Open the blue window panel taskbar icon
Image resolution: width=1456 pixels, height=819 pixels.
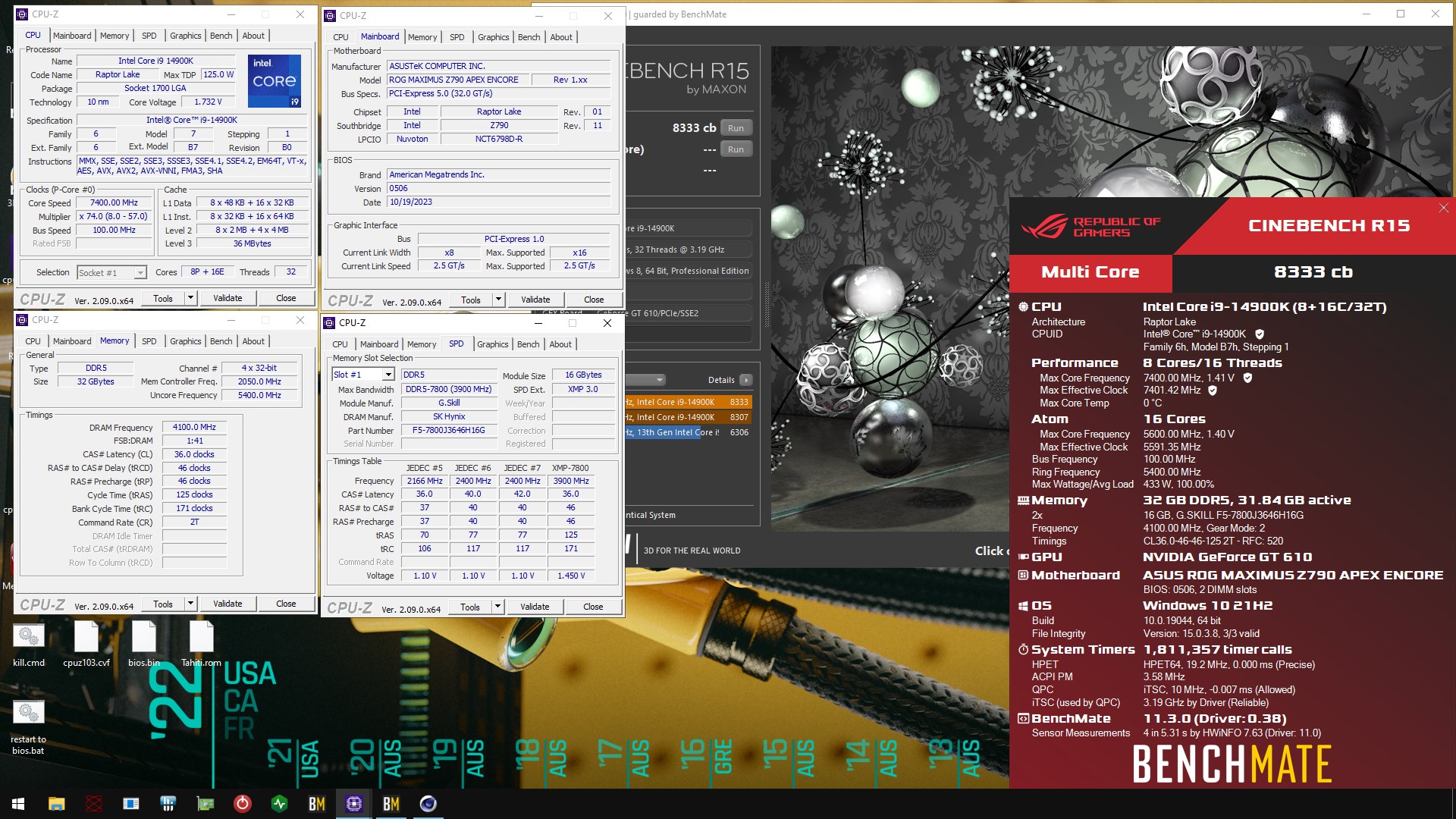131,804
